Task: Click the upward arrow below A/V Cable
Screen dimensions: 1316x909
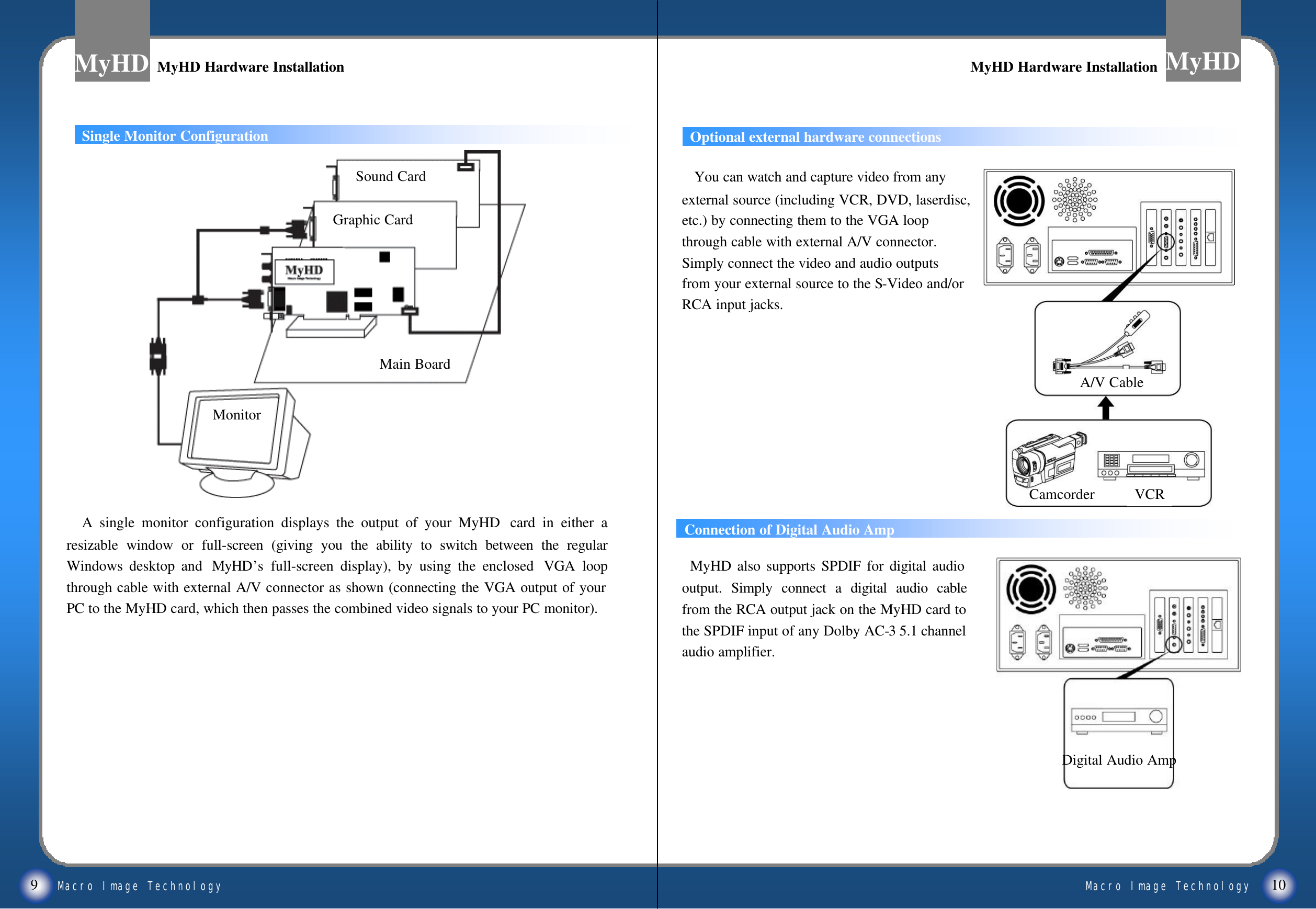Action: [1105, 408]
